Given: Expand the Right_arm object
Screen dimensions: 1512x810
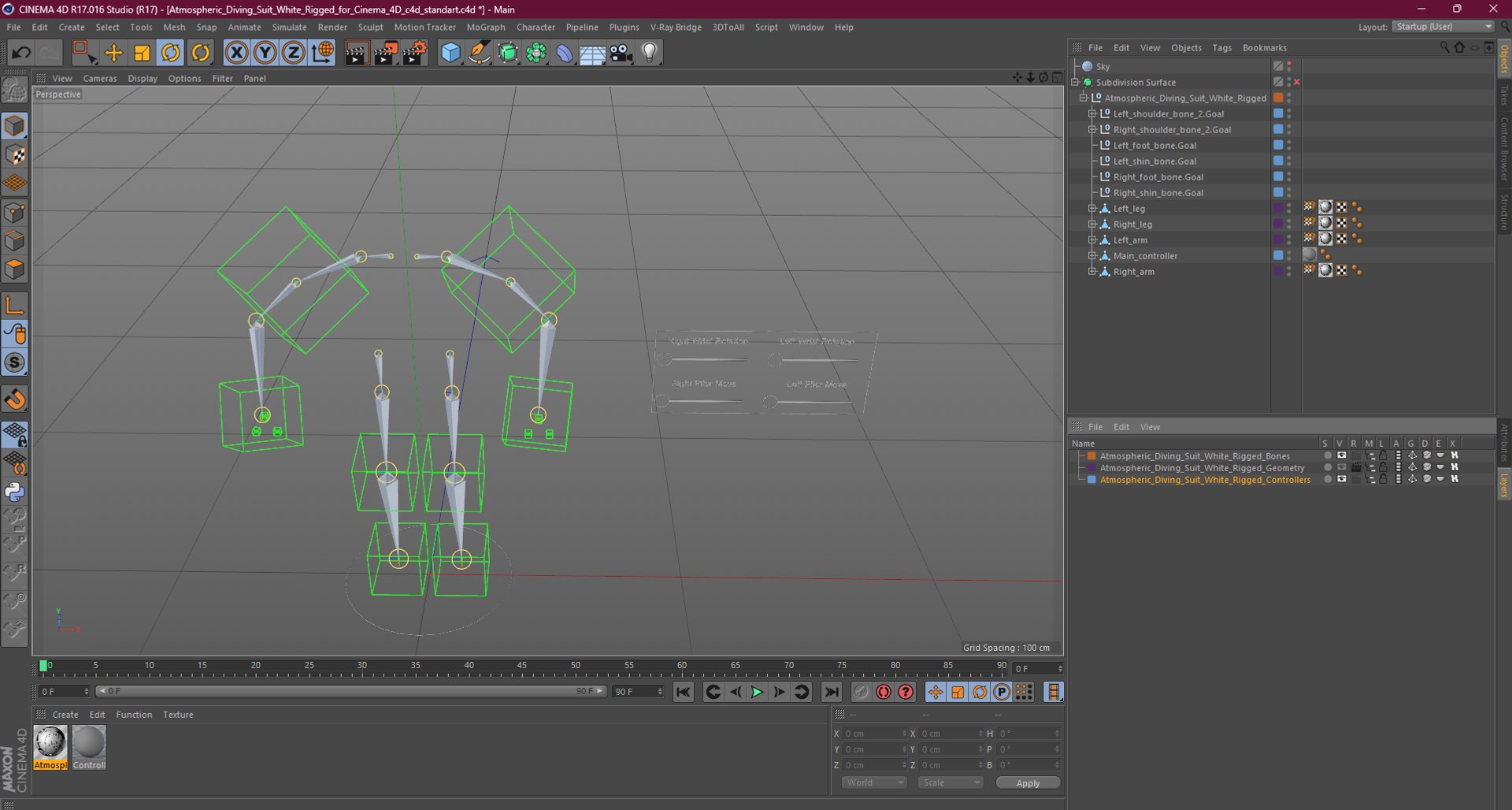Looking at the screenshot, I should tap(1092, 272).
